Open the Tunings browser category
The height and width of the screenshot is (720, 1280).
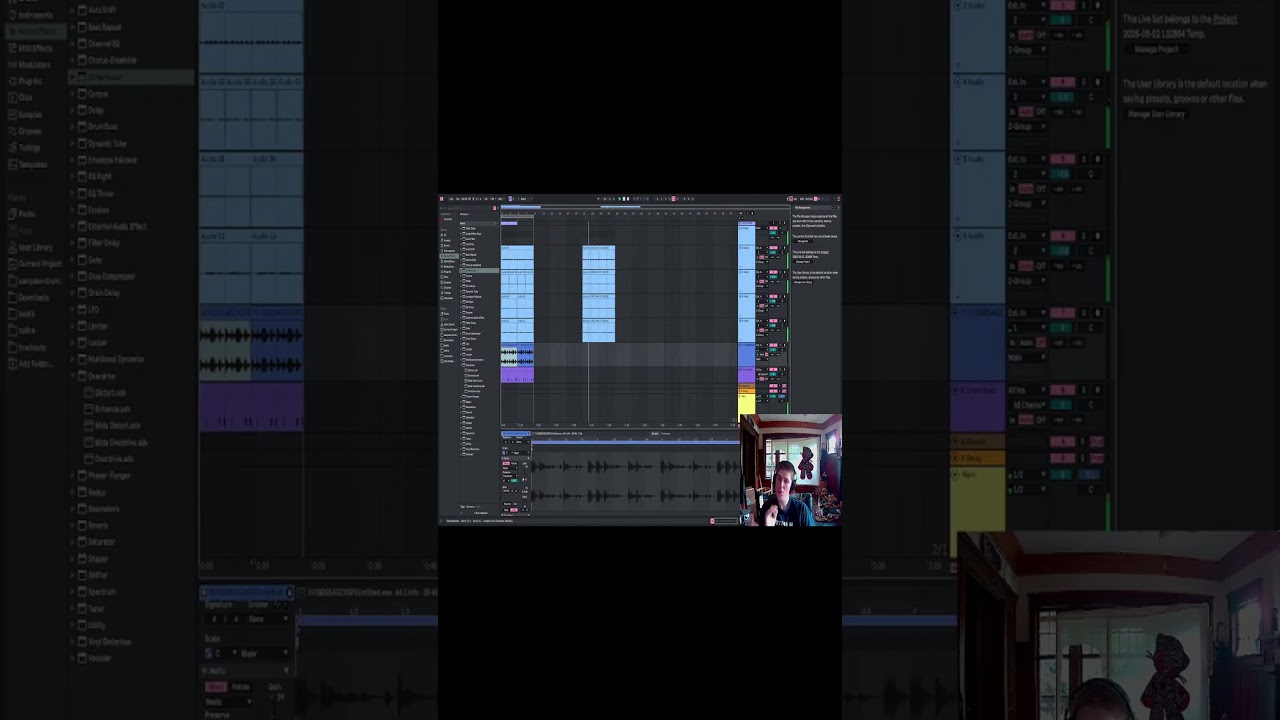click(x=447, y=293)
